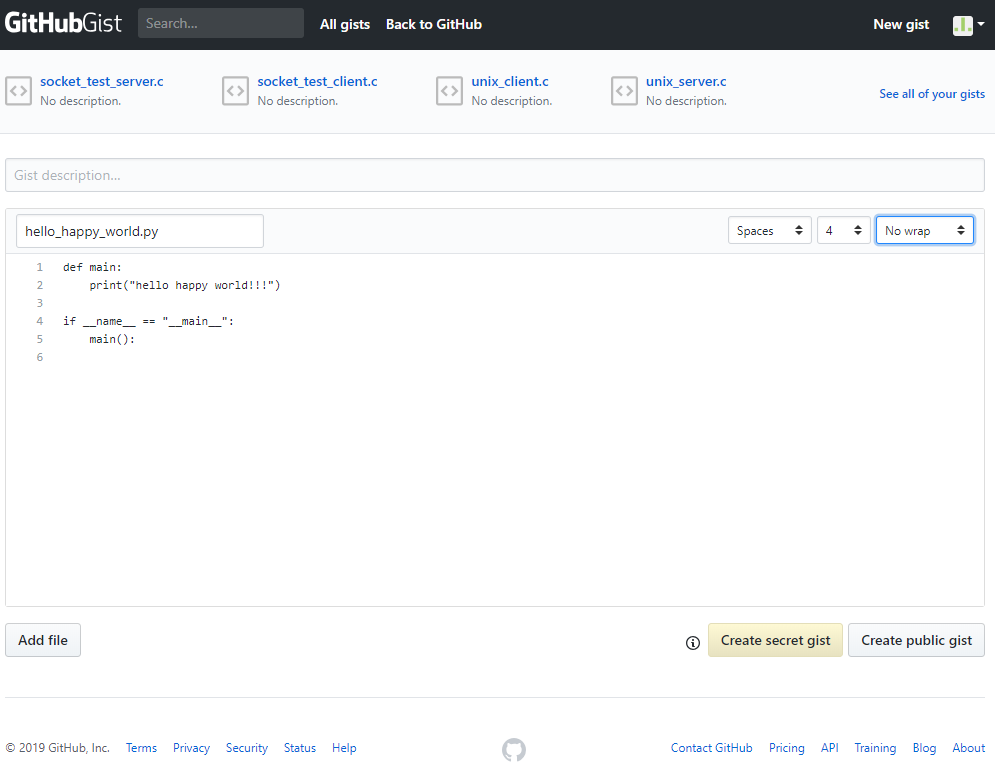Click the info icon near Create secret gist
The image size is (995, 778).
pos(693,643)
